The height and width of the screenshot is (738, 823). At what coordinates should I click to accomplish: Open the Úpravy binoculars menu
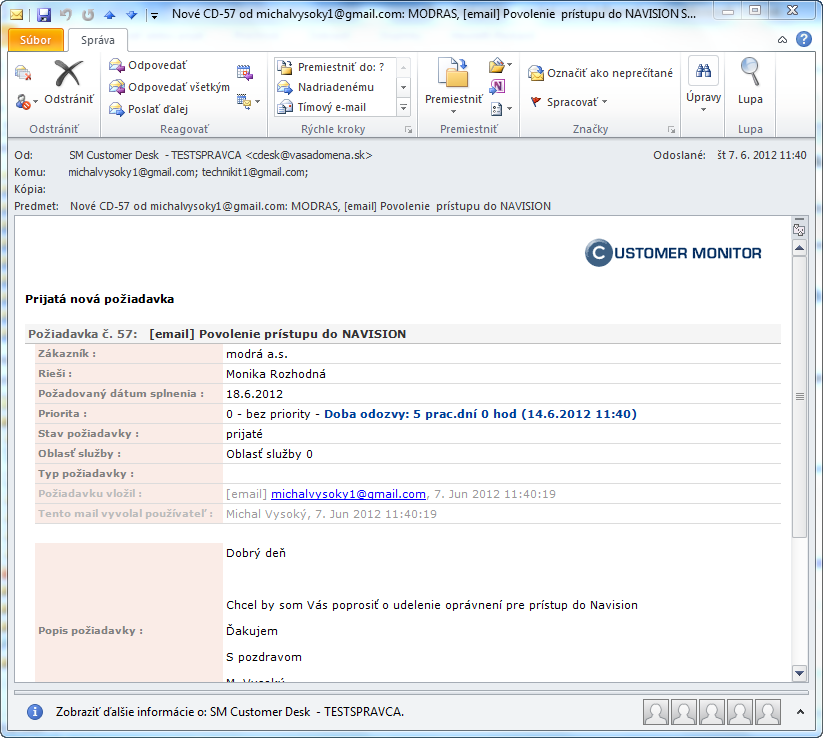pos(703,85)
